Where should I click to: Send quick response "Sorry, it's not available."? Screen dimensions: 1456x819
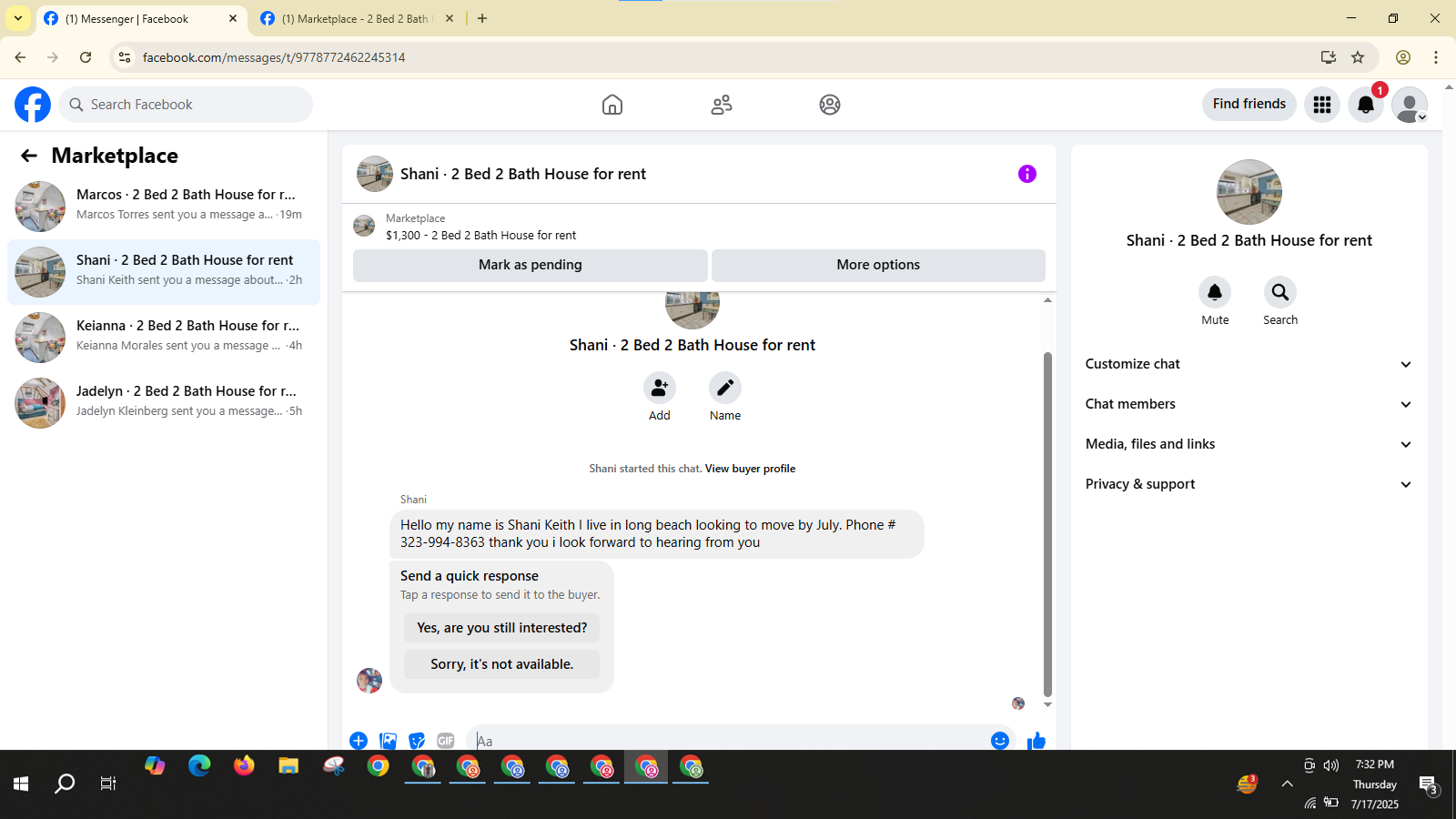(x=501, y=664)
